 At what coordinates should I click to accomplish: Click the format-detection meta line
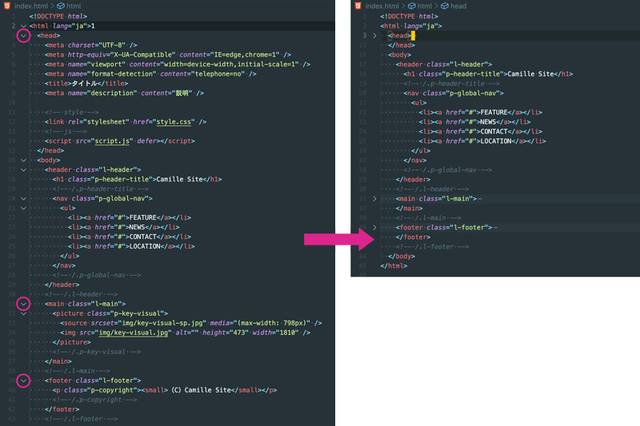(x=151, y=74)
